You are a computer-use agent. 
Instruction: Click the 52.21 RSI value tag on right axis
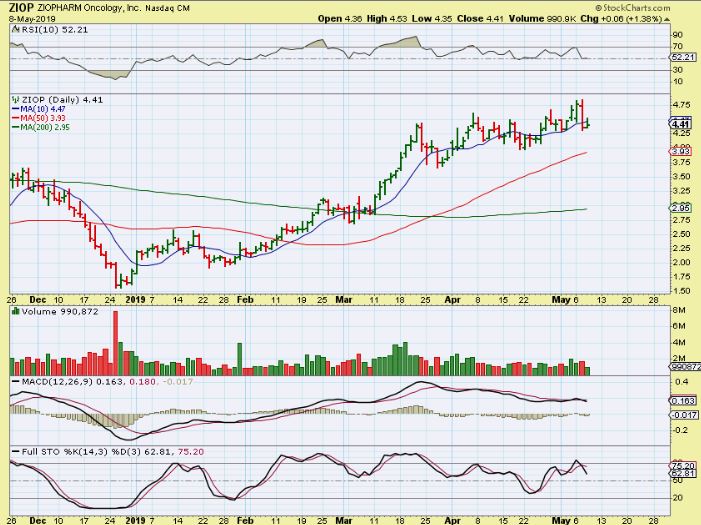pos(683,57)
